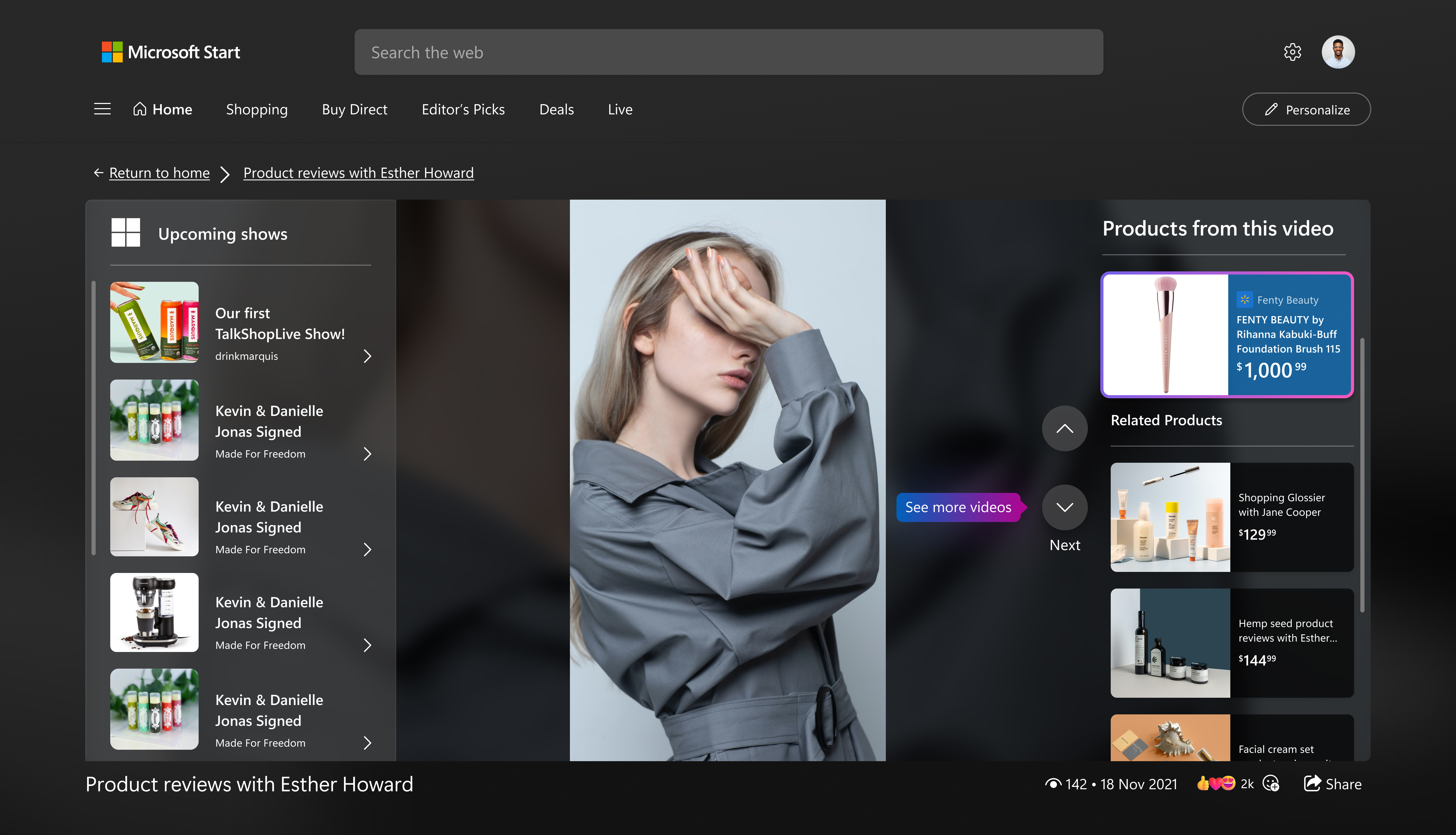Click the '2k' reactions count
Screen dimensions: 1456x835
click(x=1247, y=784)
